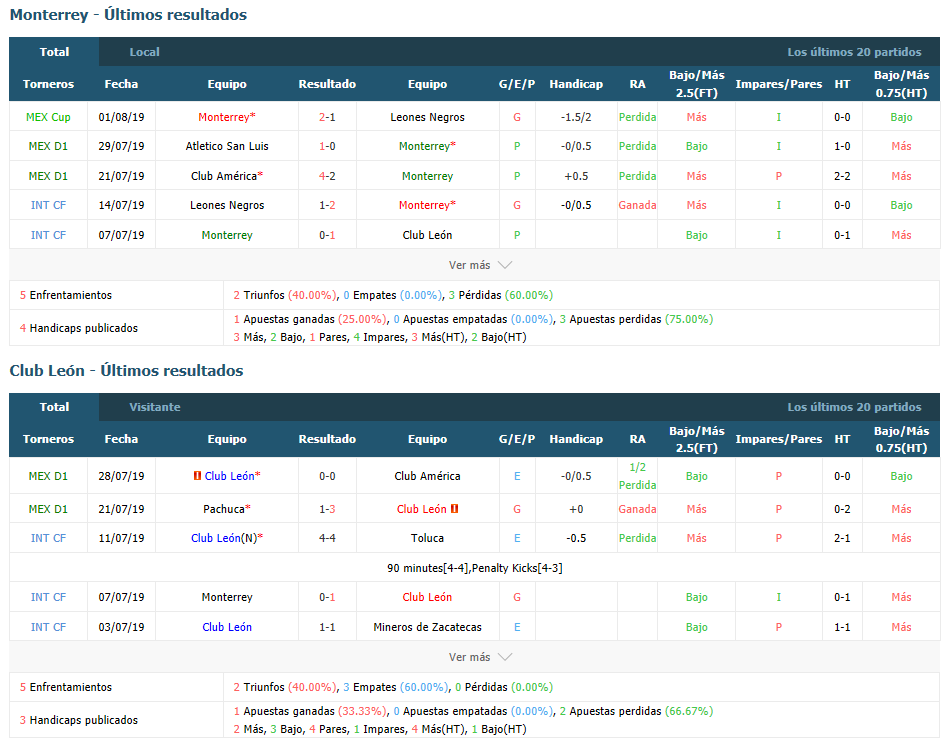Open MEX D1 link on Monterrey's 29/07/19 row
The image size is (948, 743).
(x=48, y=146)
